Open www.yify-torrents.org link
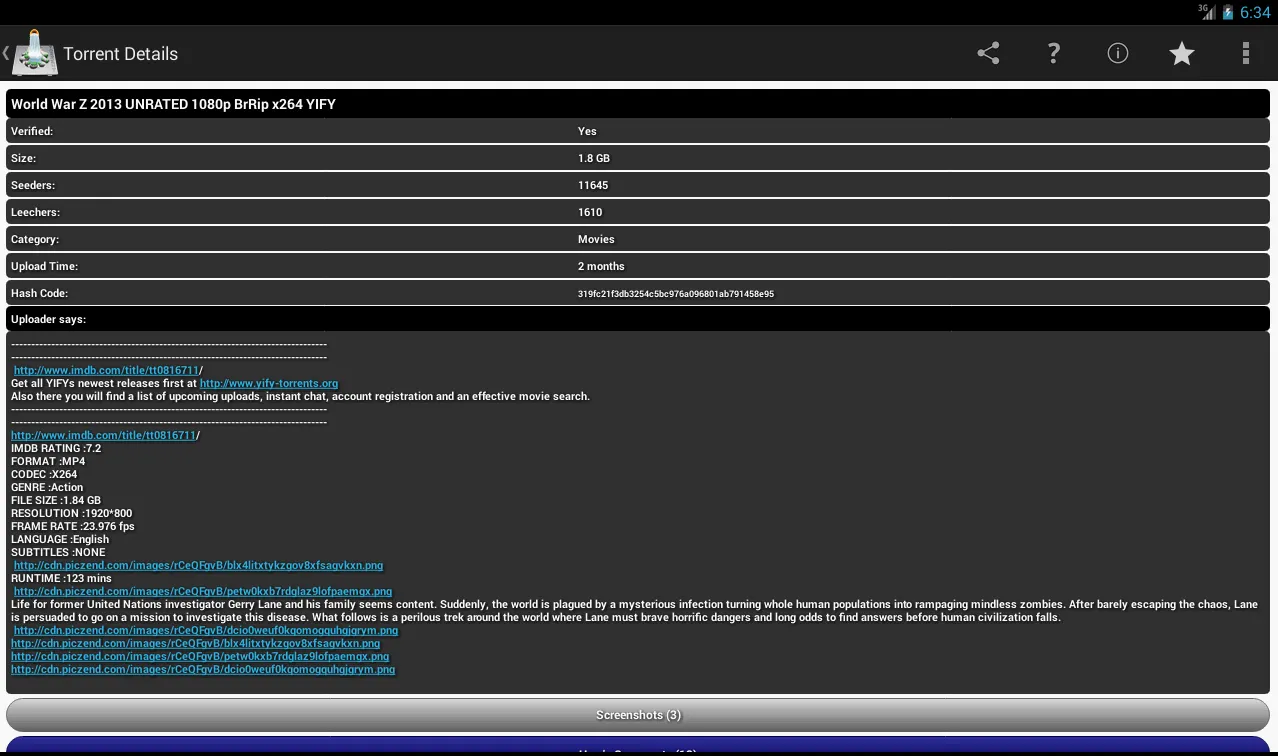 point(269,383)
